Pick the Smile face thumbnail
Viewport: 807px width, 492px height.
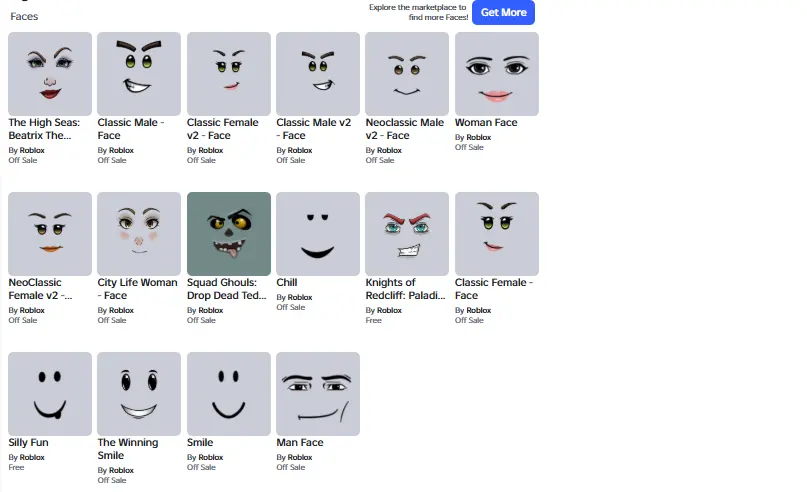click(x=229, y=394)
